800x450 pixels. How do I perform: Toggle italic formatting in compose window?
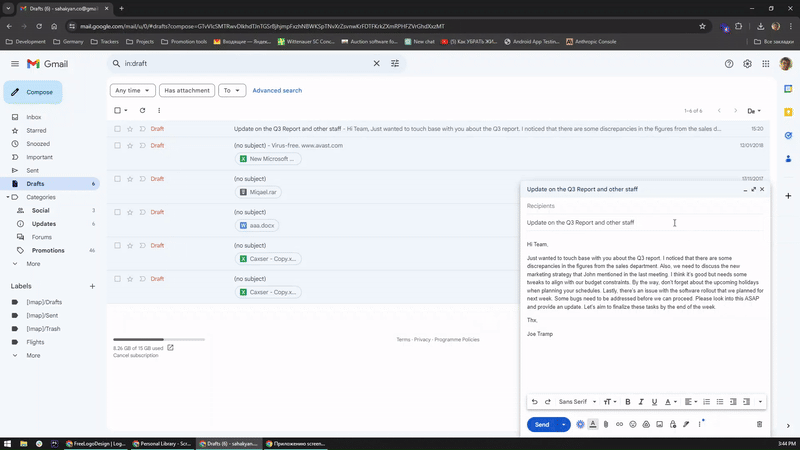pos(641,402)
